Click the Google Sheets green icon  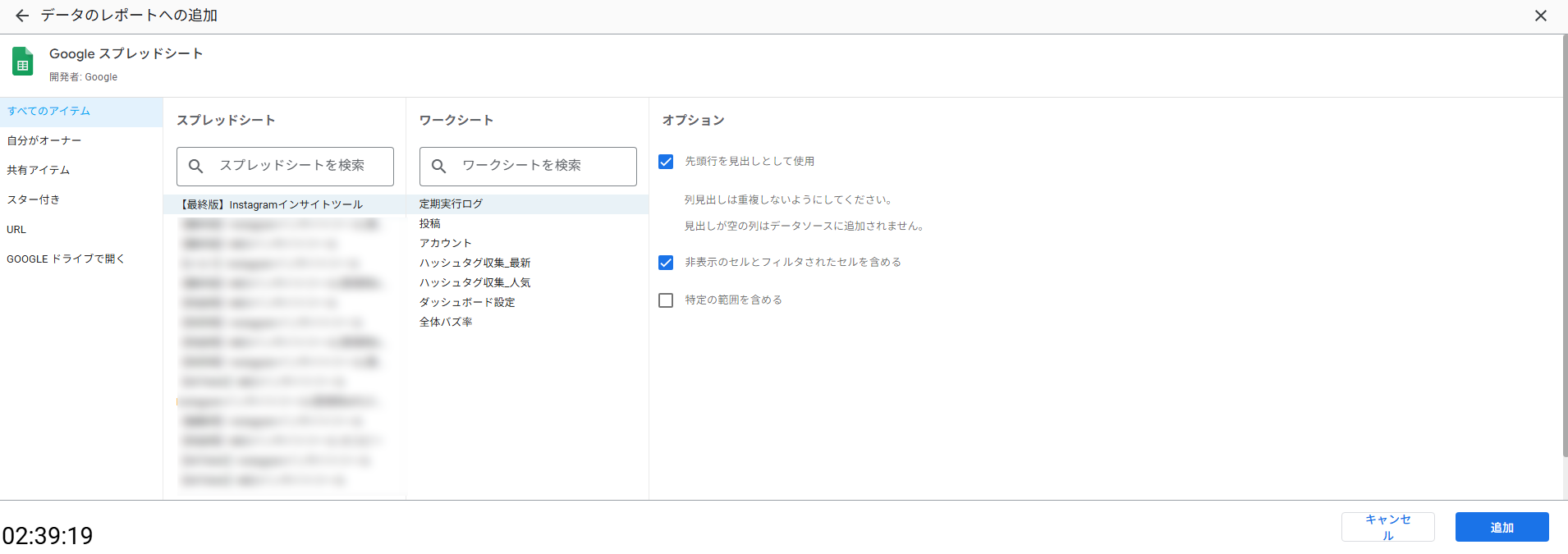pos(23,62)
